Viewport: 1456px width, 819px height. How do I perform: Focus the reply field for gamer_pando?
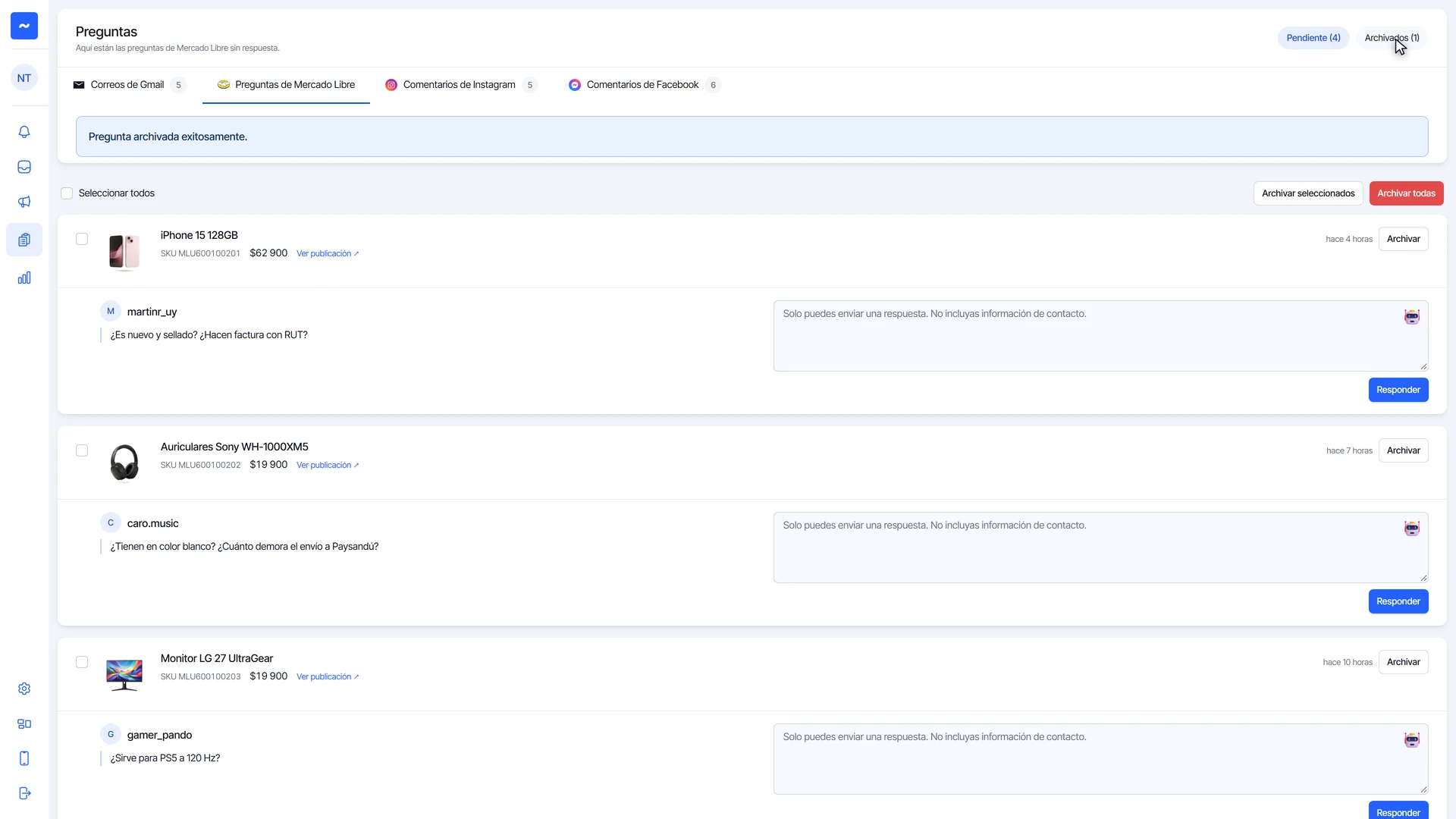[x=1100, y=759]
